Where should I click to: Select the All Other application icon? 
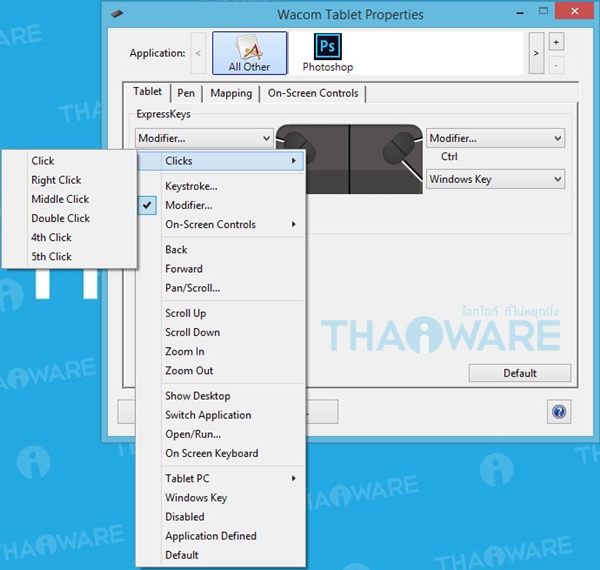coord(249,53)
